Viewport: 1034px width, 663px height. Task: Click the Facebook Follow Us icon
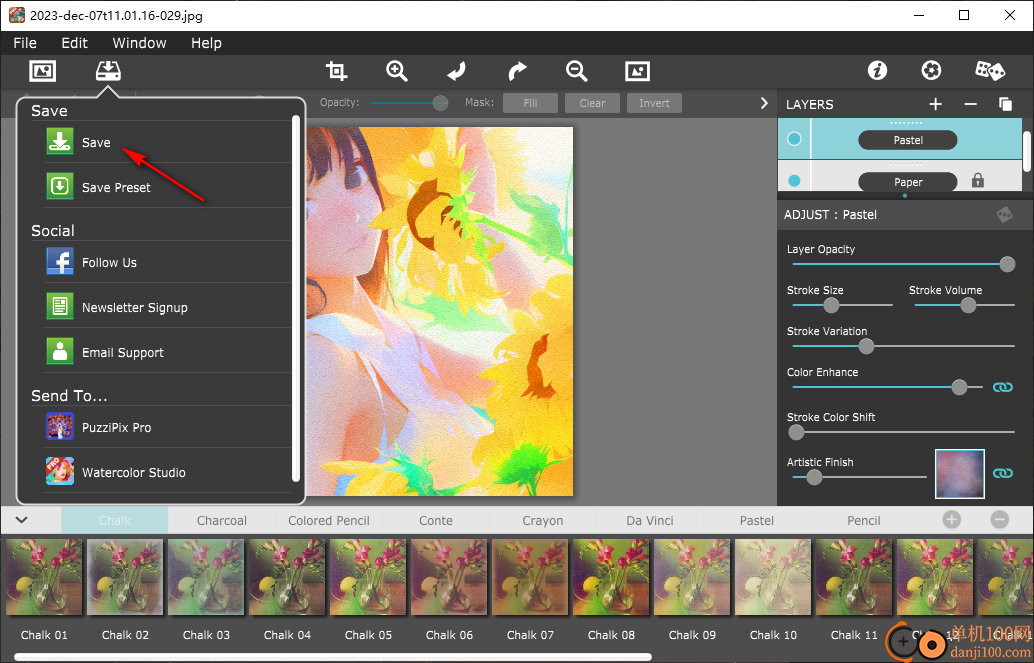coord(60,262)
